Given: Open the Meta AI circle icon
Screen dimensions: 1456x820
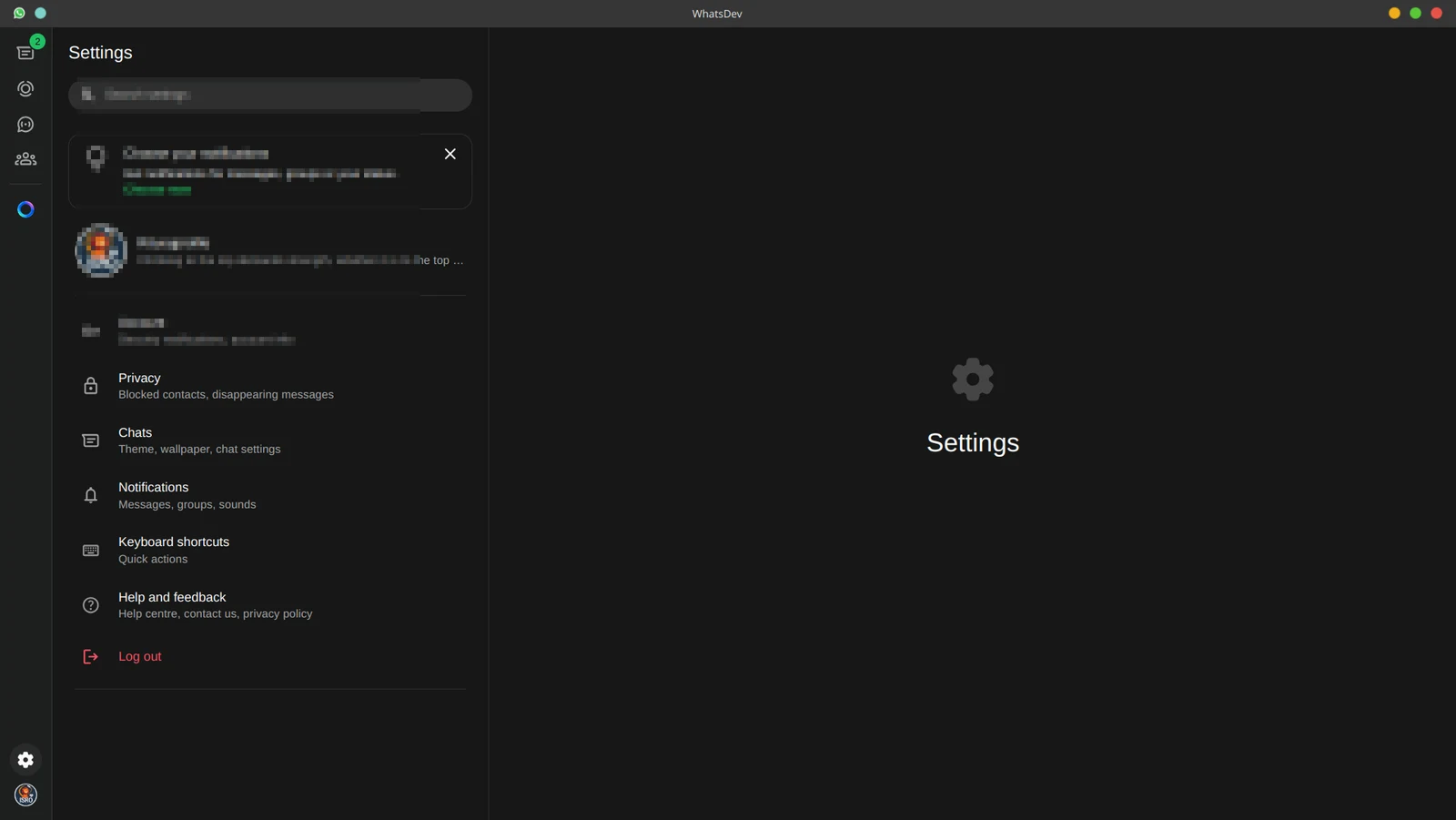Looking at the screenshot, I should [25, 209].
